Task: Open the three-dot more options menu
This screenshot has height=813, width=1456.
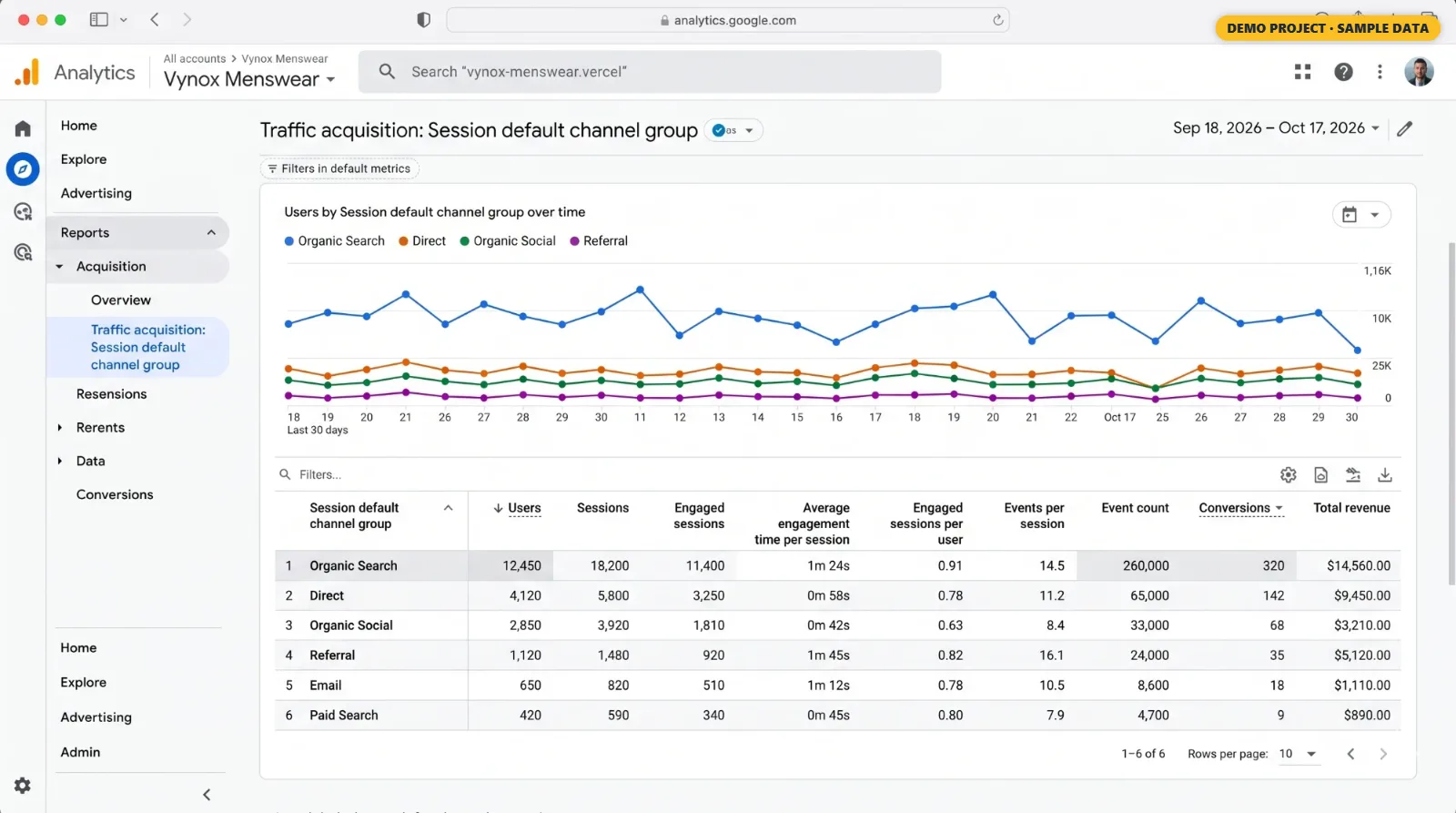Action: [x=1380, y=72]
